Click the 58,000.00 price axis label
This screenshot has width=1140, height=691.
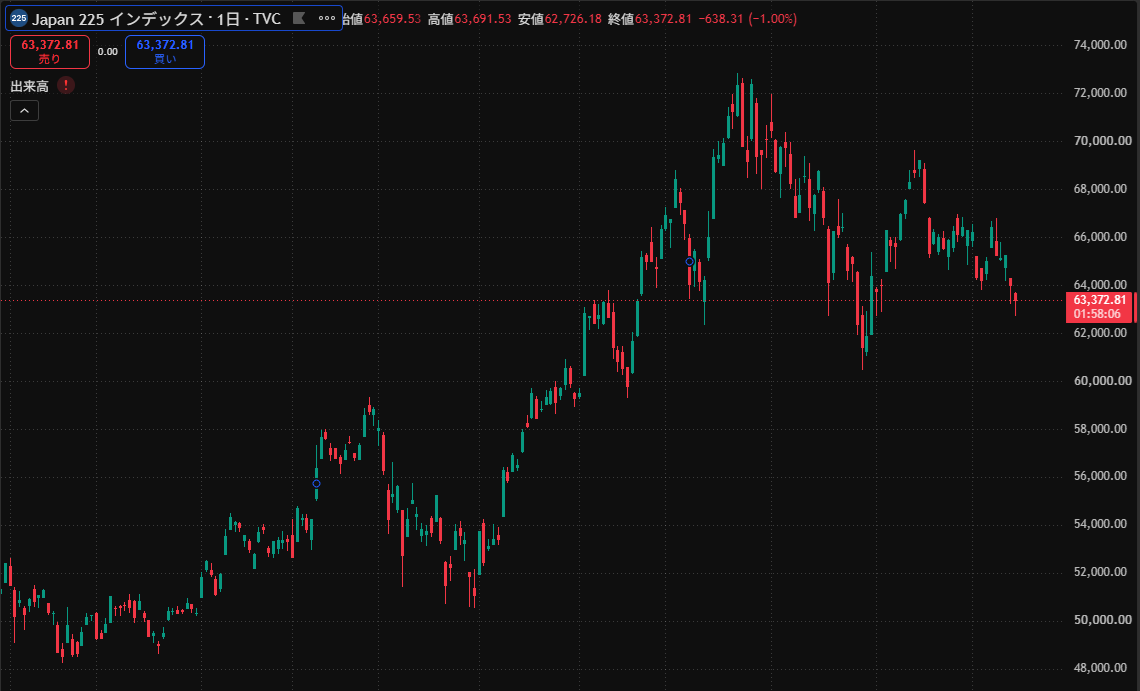(1100, 429)
